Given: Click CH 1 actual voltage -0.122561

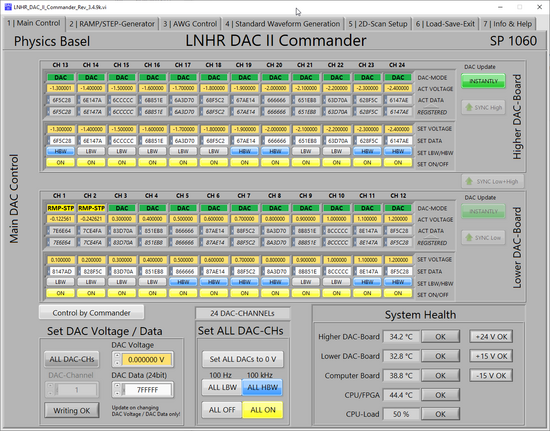Looking at the screenshot, I should coord(60,219).
